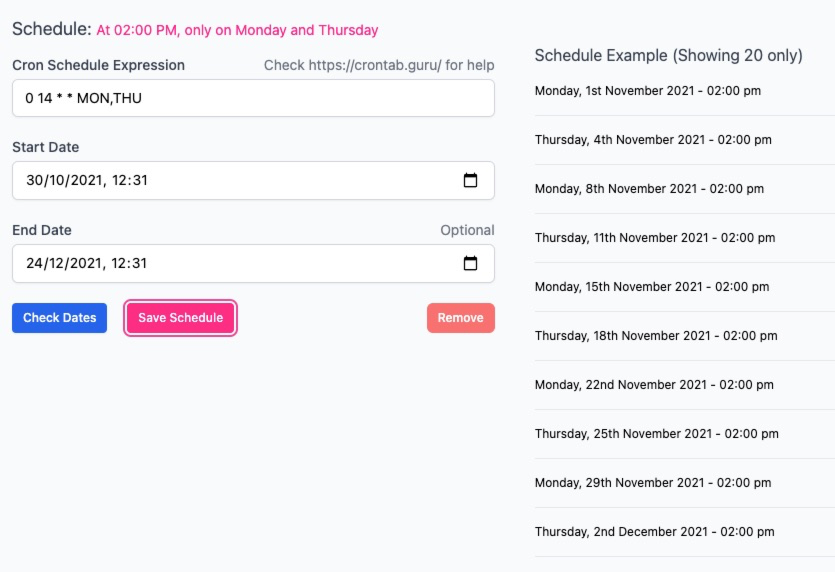The height and width of the screenshot is (572, 835).
Task: Open the Start Date calendar picker icon
Action: point(470,180)
